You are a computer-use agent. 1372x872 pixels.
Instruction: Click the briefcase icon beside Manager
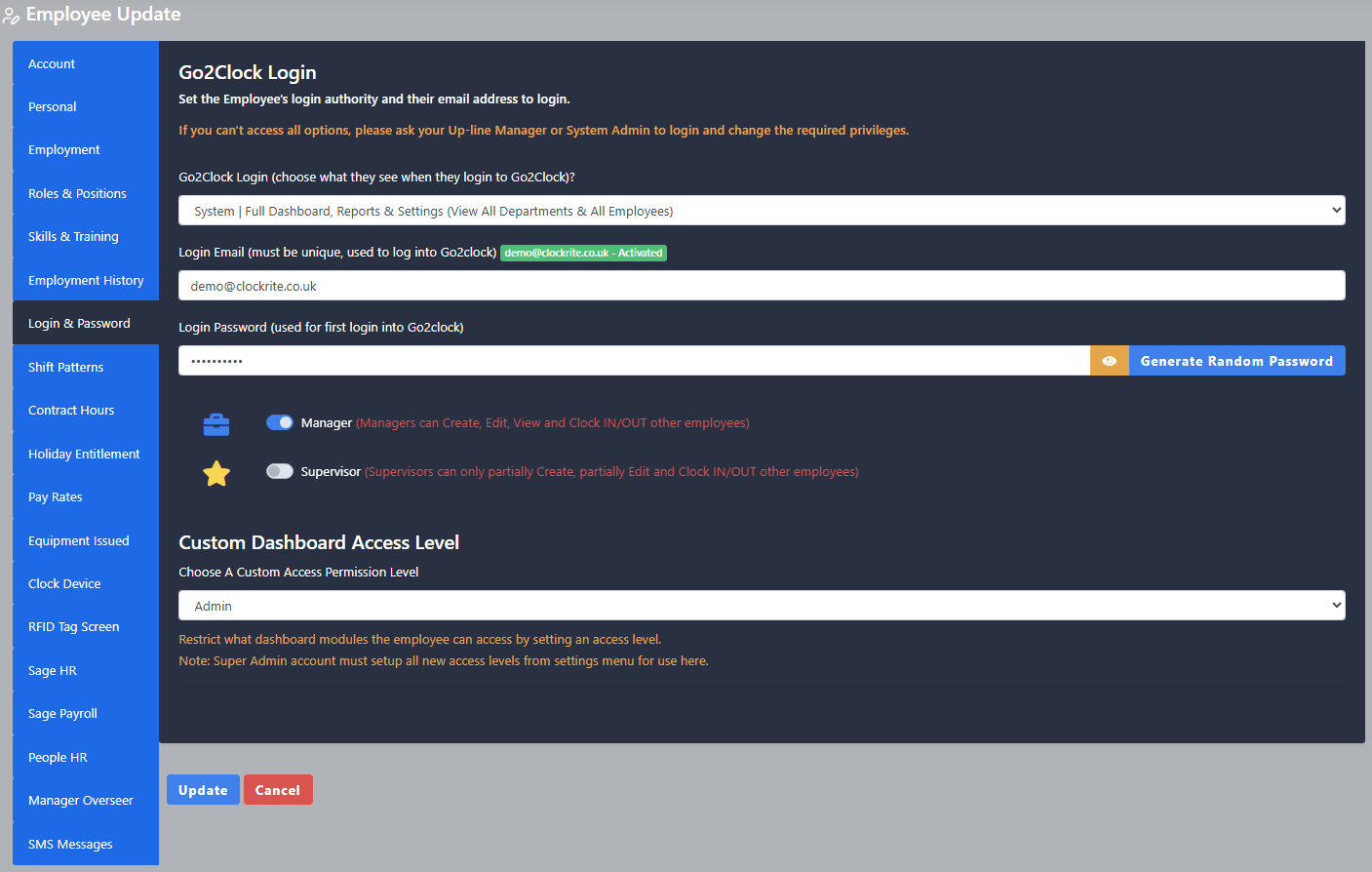[x=216, y=424]
